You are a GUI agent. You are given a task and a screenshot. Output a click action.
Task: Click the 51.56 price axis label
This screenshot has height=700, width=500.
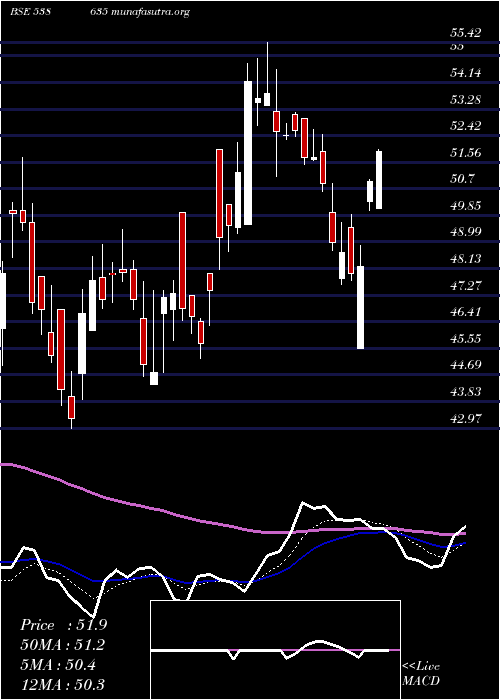tap(466, 152)
